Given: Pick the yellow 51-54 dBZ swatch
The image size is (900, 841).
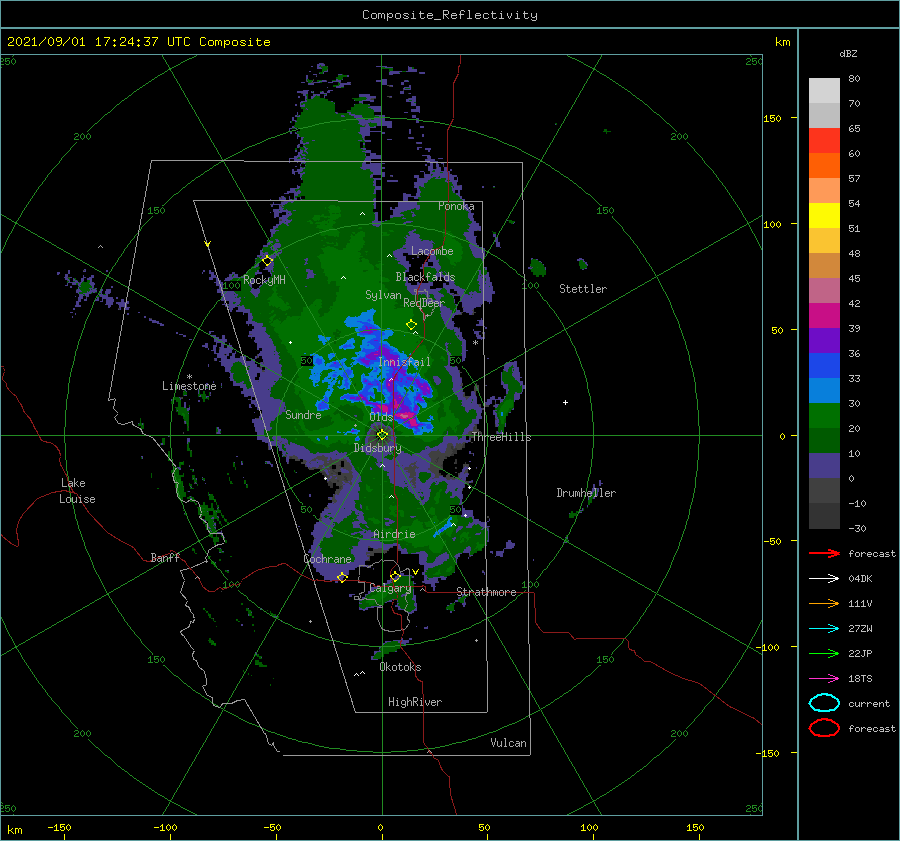Looking at the screenshot, I should tap(824, 216).
